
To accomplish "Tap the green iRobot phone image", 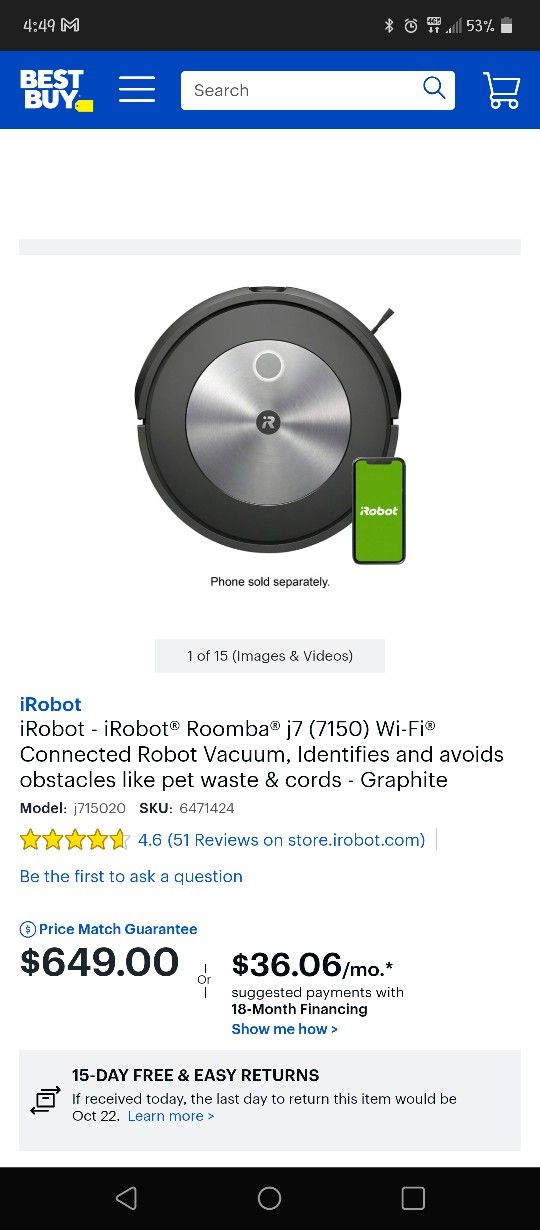I will pos(379,511).
